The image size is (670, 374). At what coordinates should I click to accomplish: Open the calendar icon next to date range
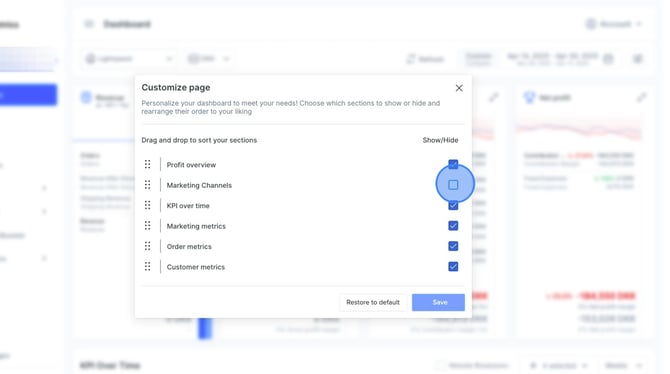[608, 59]
